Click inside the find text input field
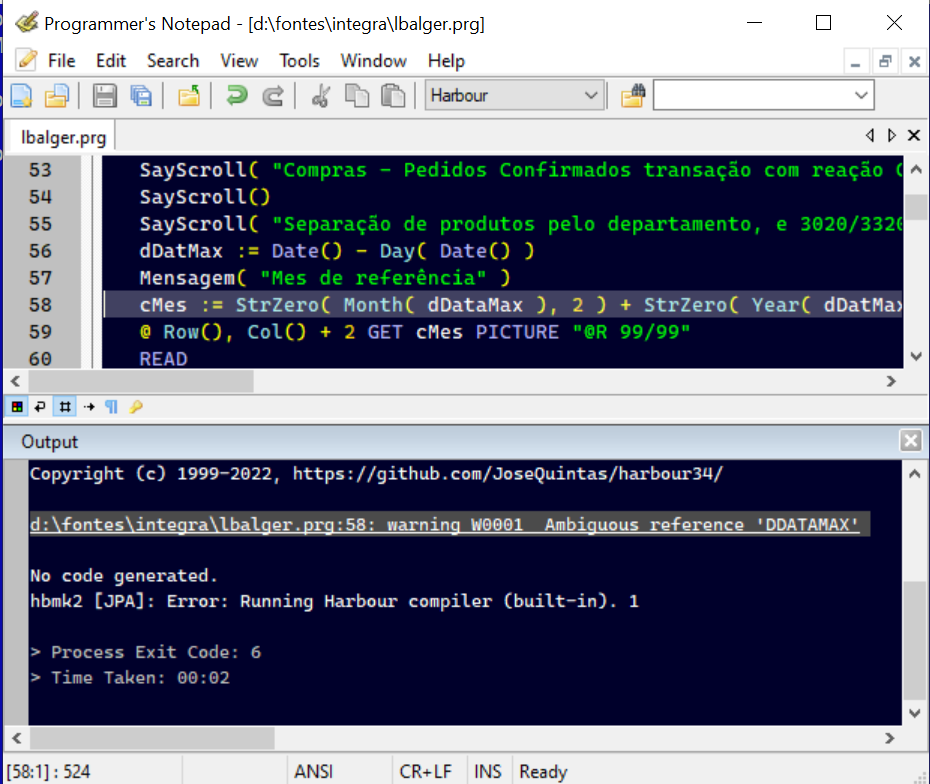The height and width of the screenshot is (784, 930). pos(751,95)
